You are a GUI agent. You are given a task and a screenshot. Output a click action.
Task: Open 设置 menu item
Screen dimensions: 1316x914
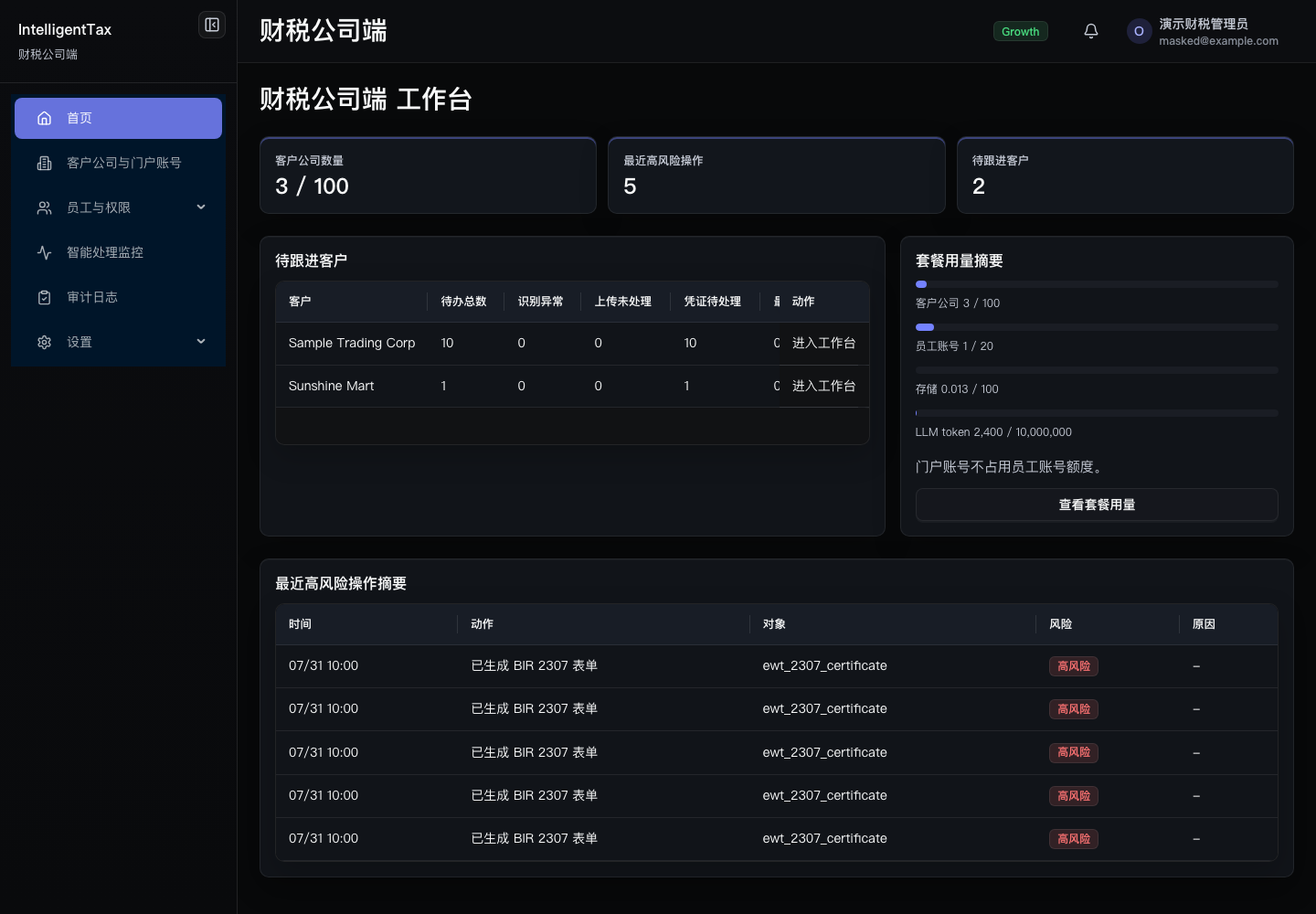(118, 342)
